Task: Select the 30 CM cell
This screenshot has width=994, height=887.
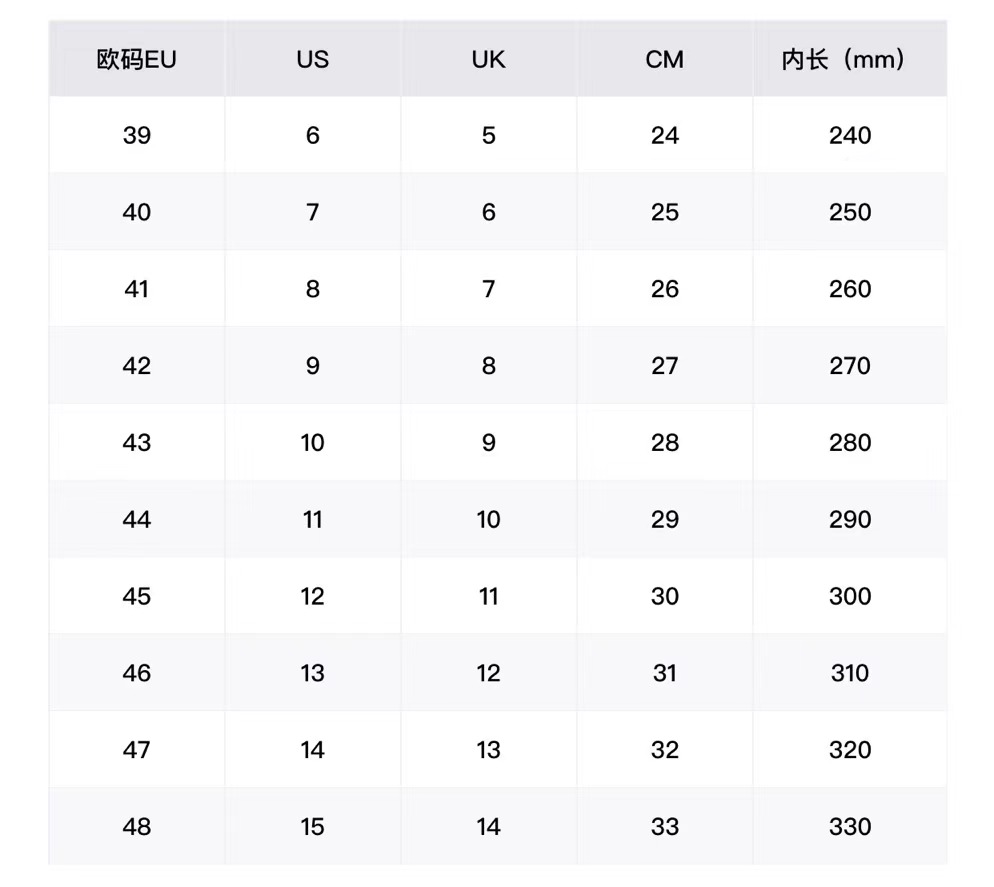Action: pyautogui.click(x=664, y=596)
